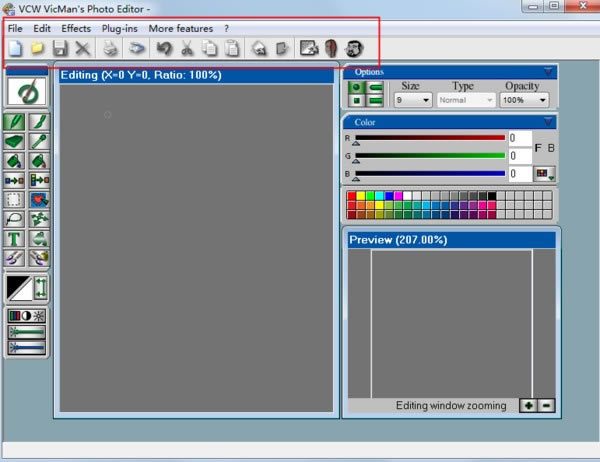Screen dimensions: 600x462
Task: Zoom in with the plus button
Action: point(528,405)
